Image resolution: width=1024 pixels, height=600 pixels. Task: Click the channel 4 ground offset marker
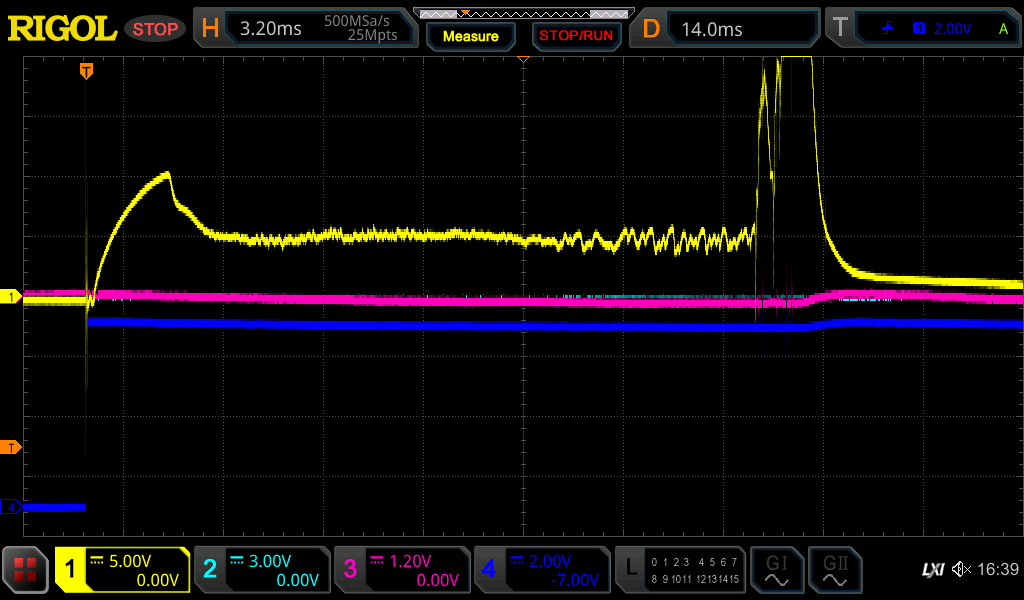click(x=11, y=507)
